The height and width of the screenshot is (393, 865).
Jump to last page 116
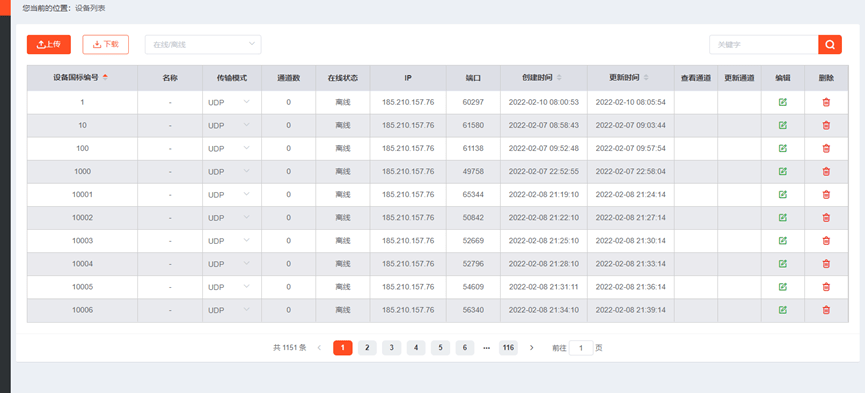click(x=508, y=348)
